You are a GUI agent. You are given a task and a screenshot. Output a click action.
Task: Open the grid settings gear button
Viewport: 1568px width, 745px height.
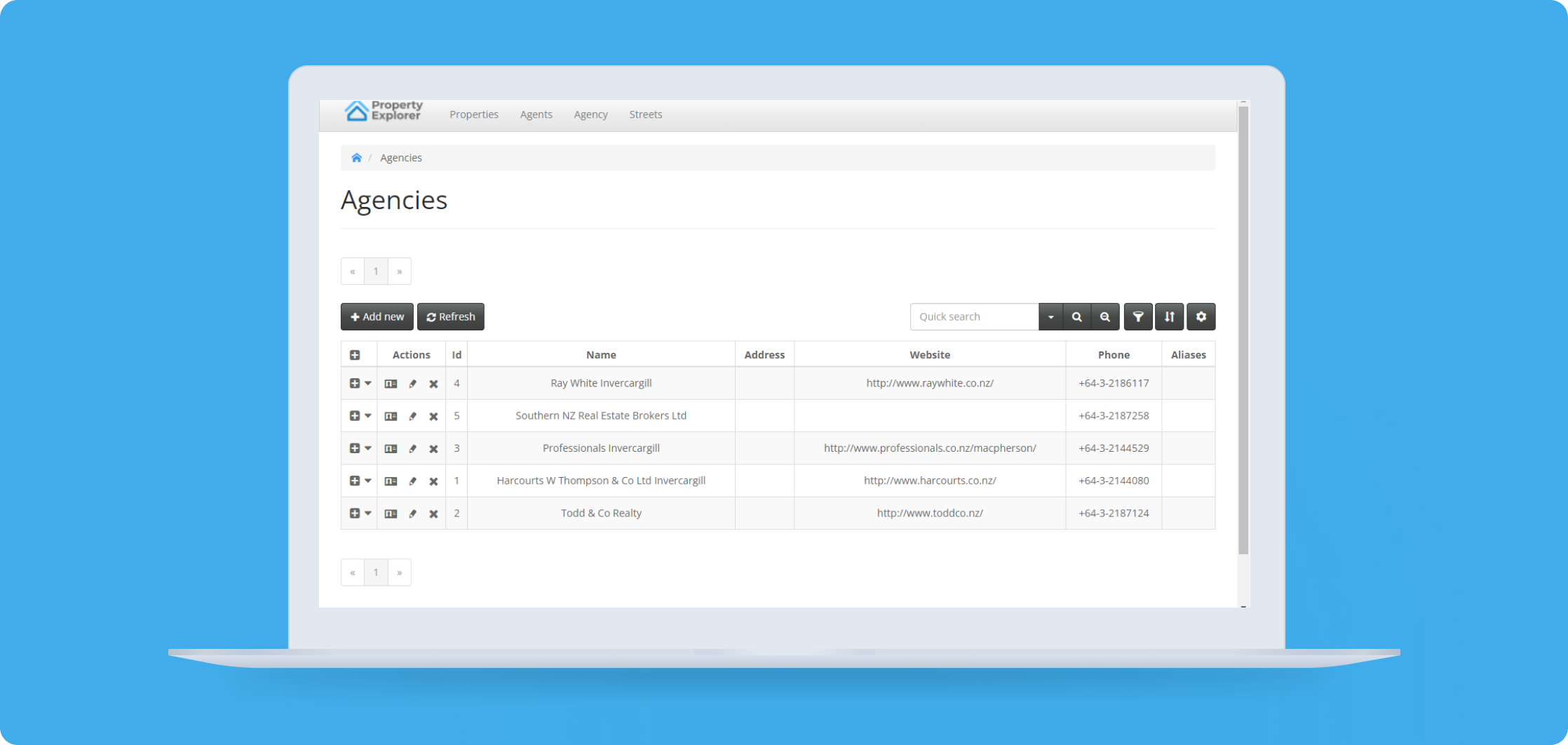(1201, 316)
